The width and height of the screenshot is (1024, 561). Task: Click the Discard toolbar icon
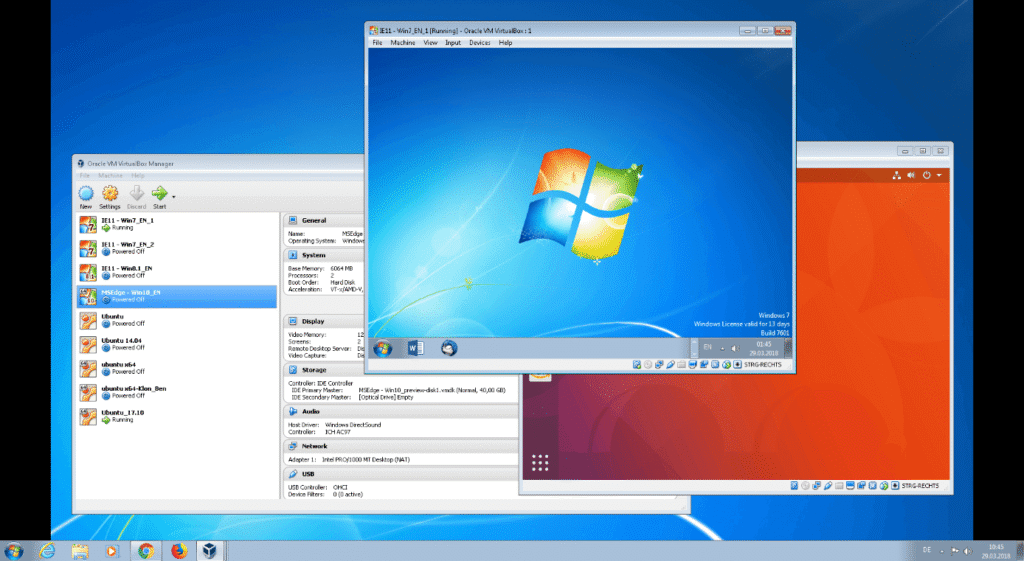(136, 194)
